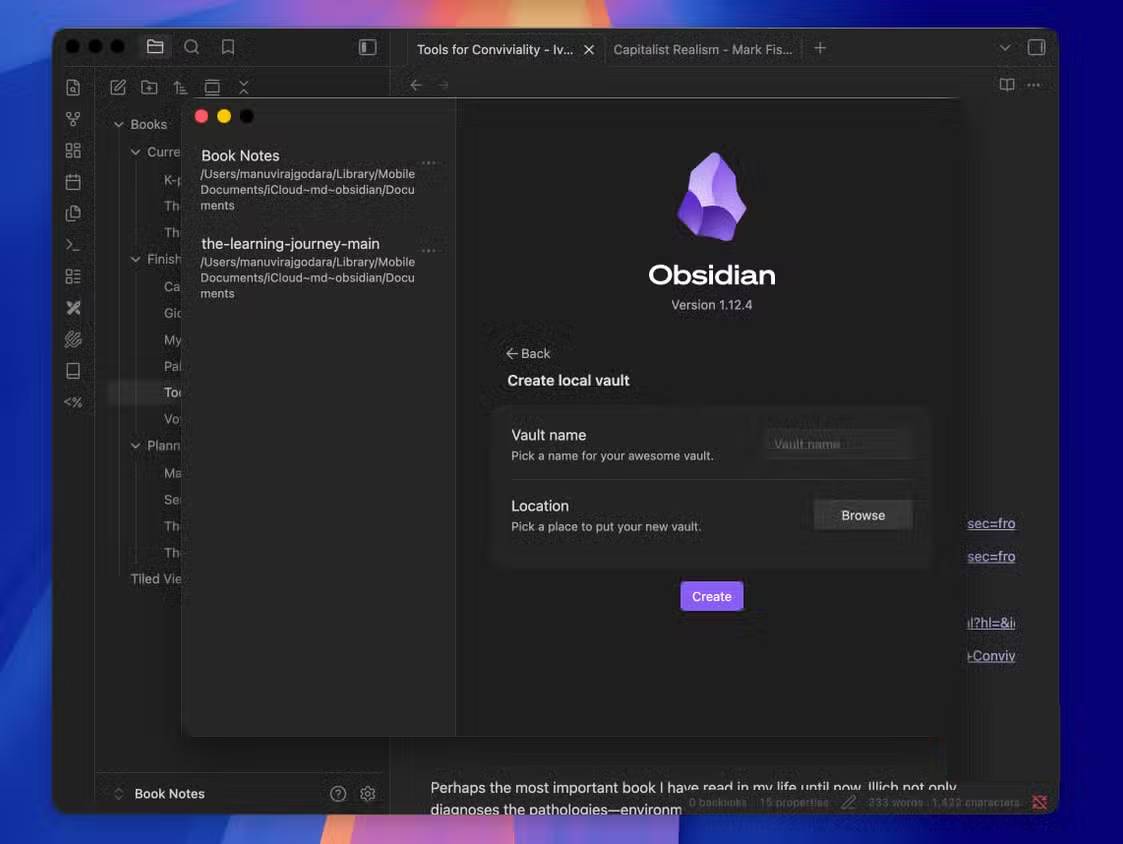Open Settings gear icon
Screen dimensions: 1123x844
(x=368, y=794)
